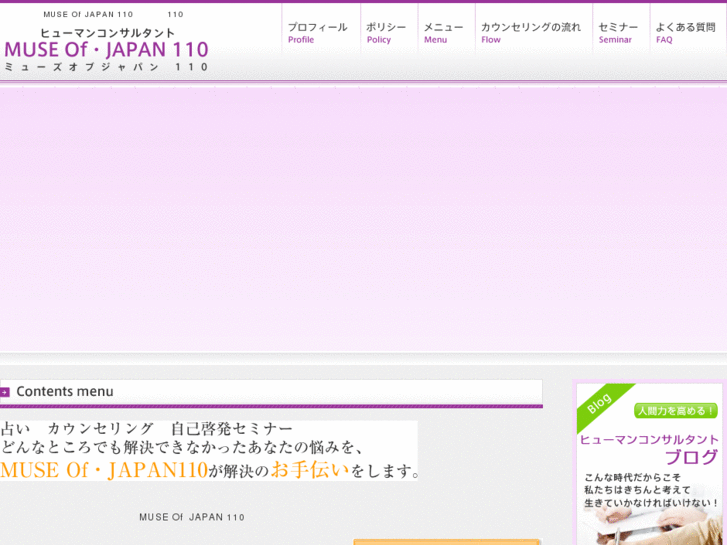
Task: Open the プロフィール Profile nav item
Action: coord(320,32)
